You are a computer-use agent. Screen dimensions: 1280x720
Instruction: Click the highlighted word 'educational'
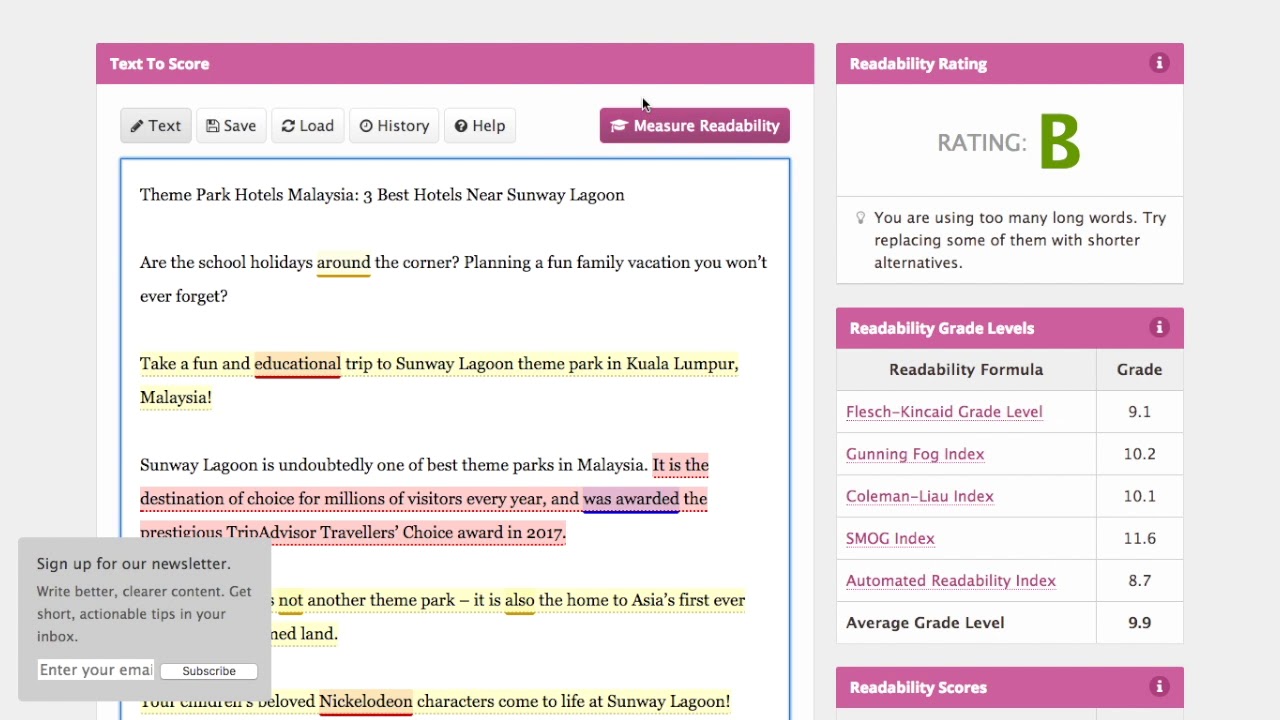pos(297,364)
